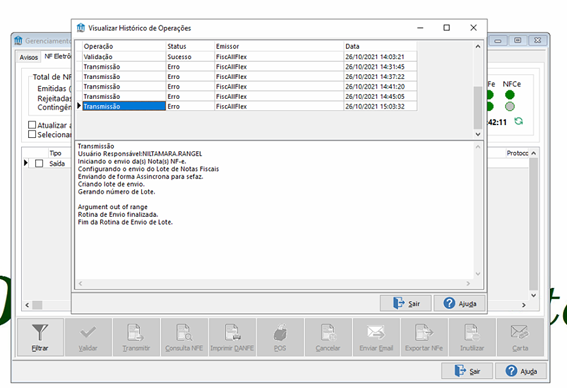Viewport: 567px width, 388px height.
Task: Click the operations list scrollbar thumb
Action: (478, 107)
